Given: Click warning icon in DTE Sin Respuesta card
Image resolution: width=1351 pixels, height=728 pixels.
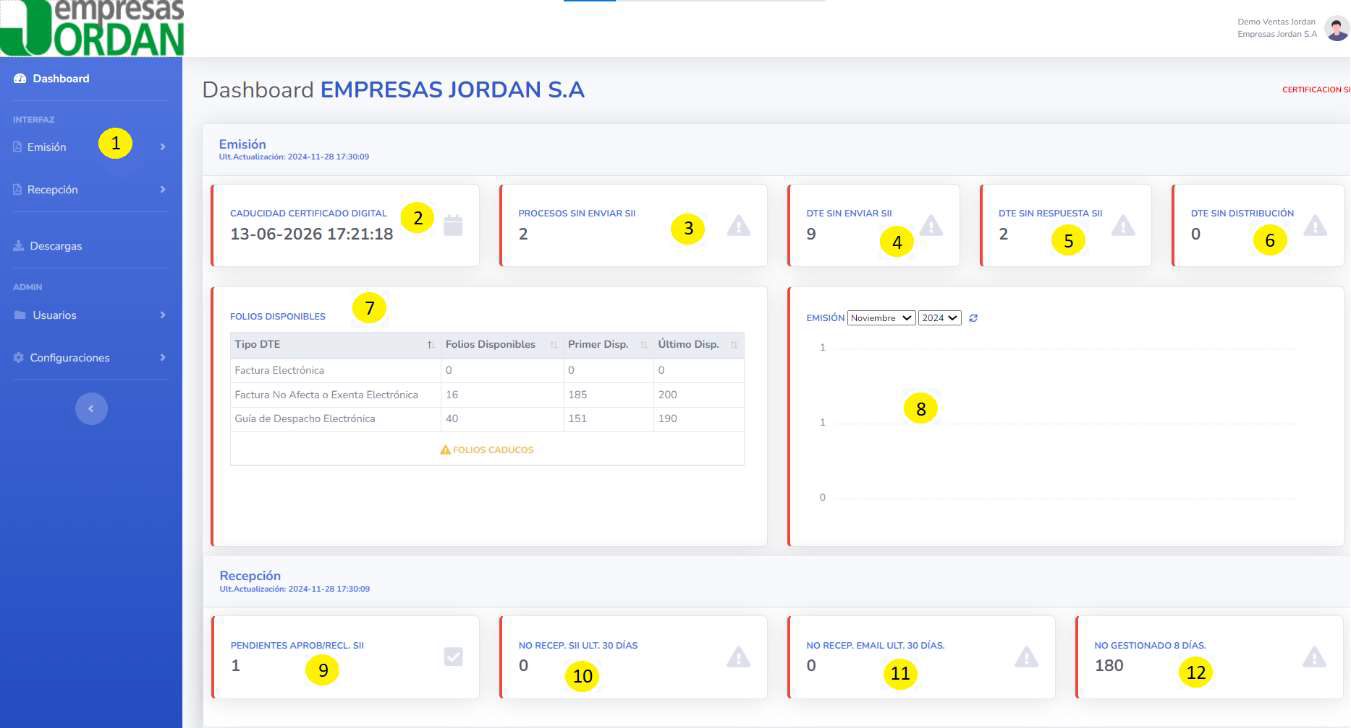Looking at the screenshot, I should click(1123, 225).
